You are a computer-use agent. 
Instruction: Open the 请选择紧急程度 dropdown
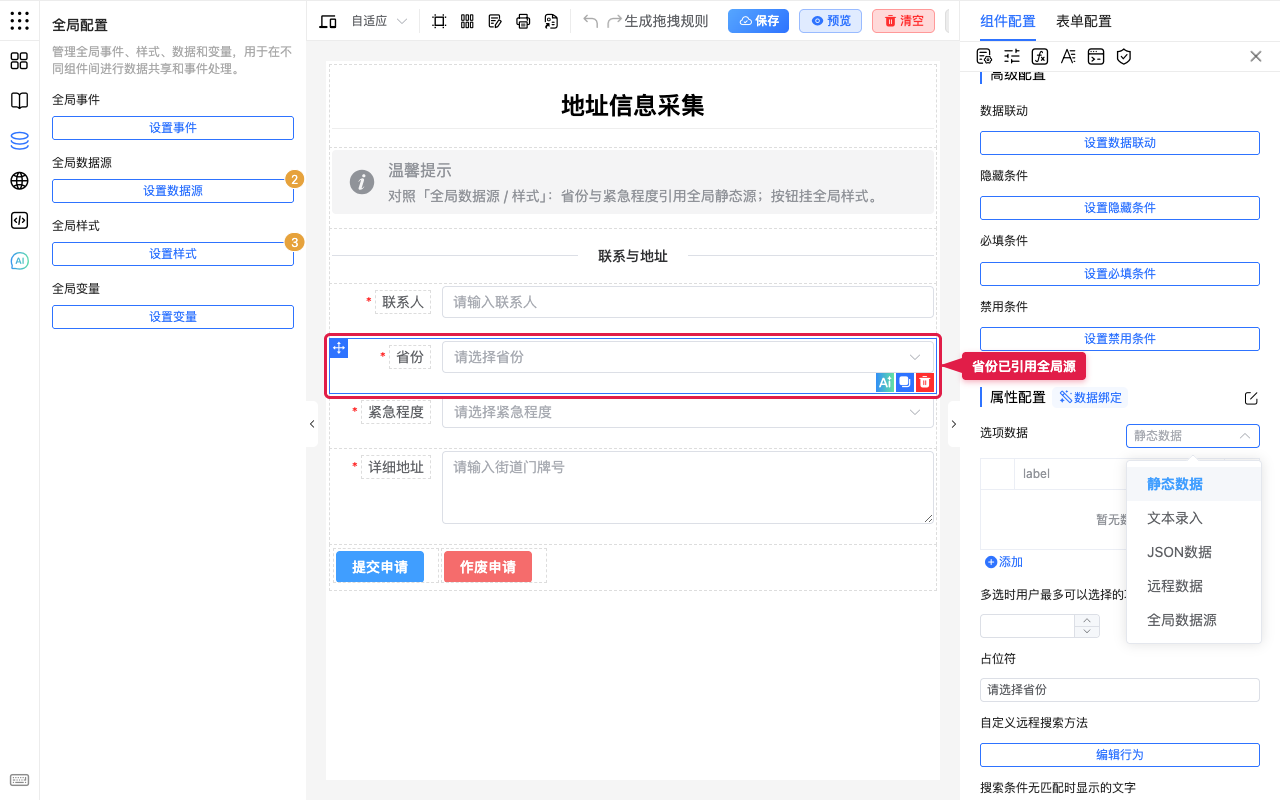pyautogui.click(x=687, y=412)
